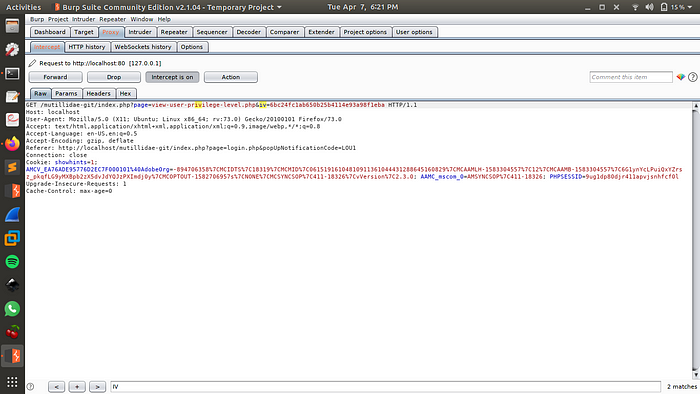Click the request editor scrollbar up arrow
This screenshot has width=700, height=394.
click(x=696, y=105)
